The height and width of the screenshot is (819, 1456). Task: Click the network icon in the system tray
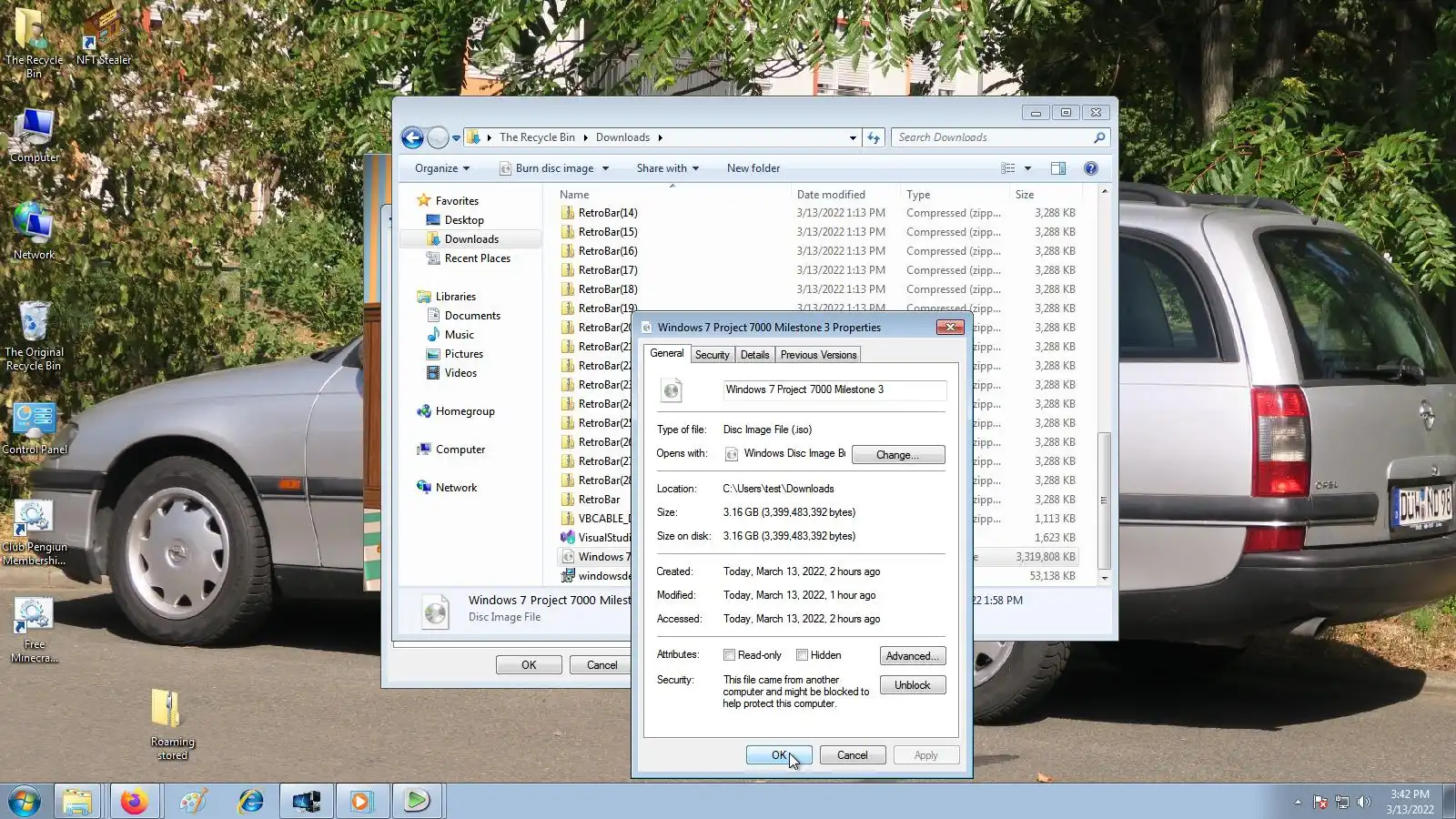pyautogui.click(x=1342, y=802)
